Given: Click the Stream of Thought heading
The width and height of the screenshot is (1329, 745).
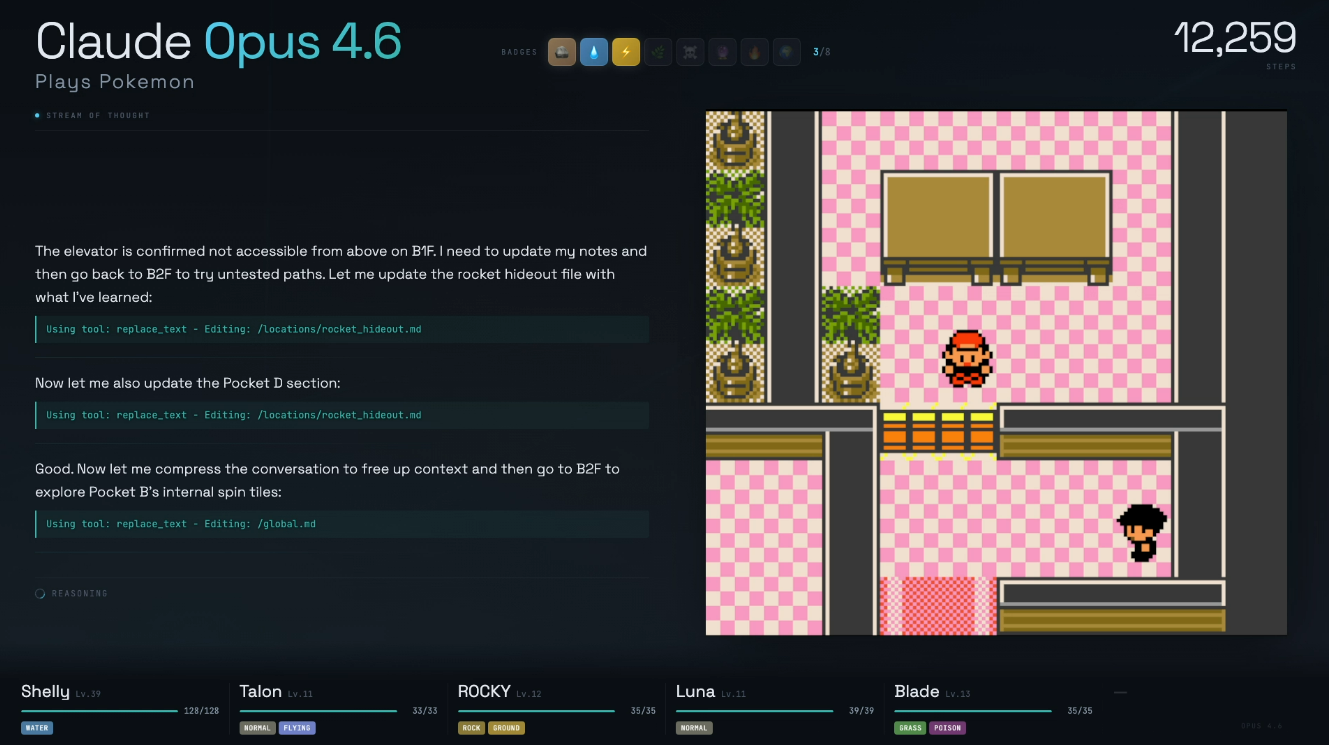Looking at the screenshot, I should click(98, 116).
